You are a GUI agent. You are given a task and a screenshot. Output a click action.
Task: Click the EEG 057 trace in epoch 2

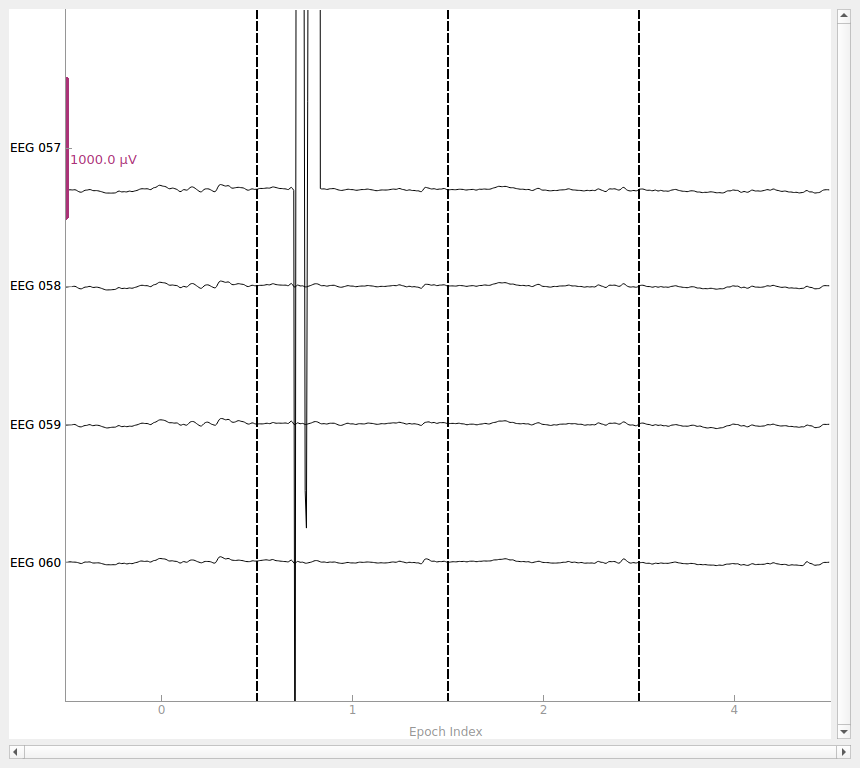[543, 189]
